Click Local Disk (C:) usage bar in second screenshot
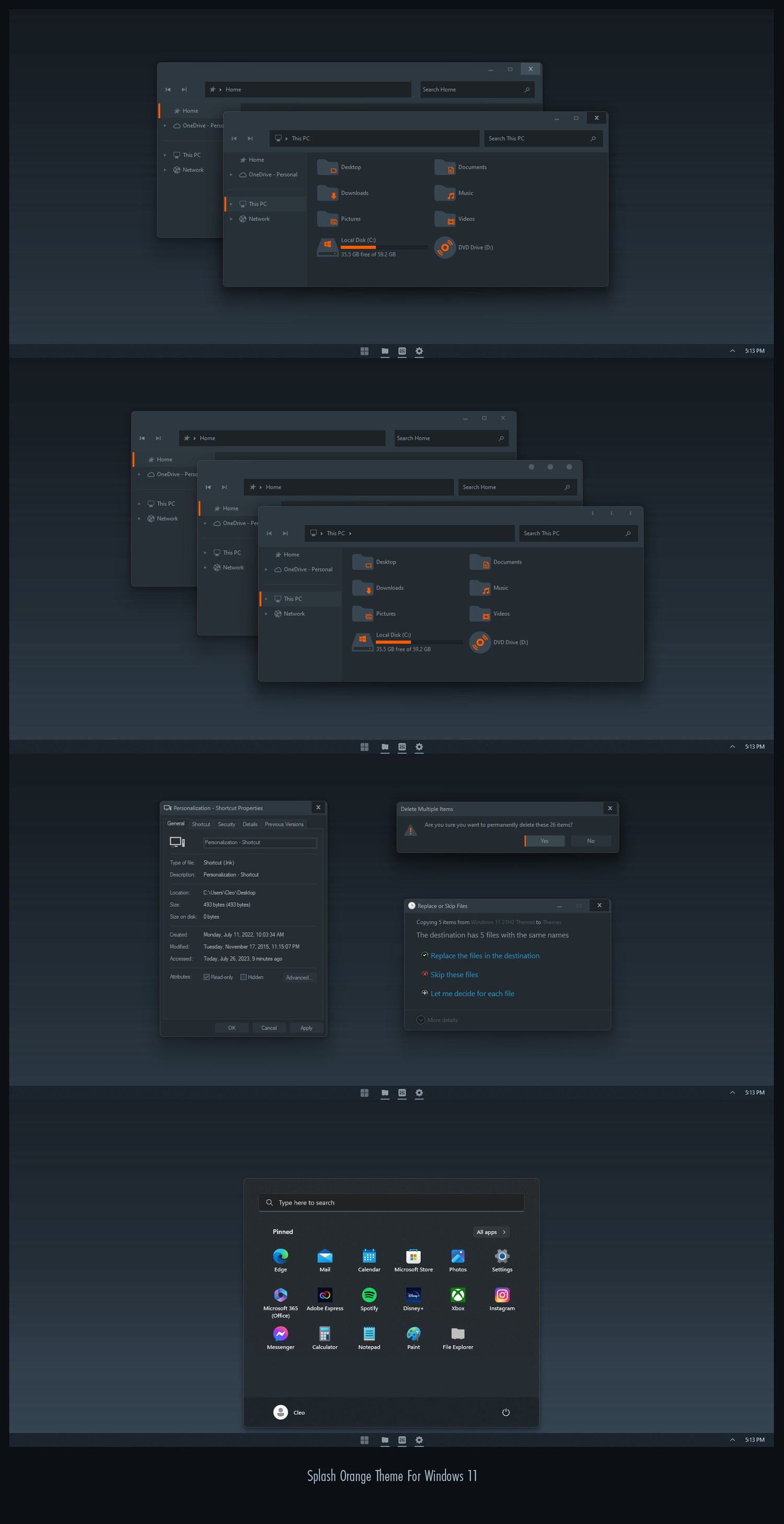784x1524 pixels. [x=419, y=642]
